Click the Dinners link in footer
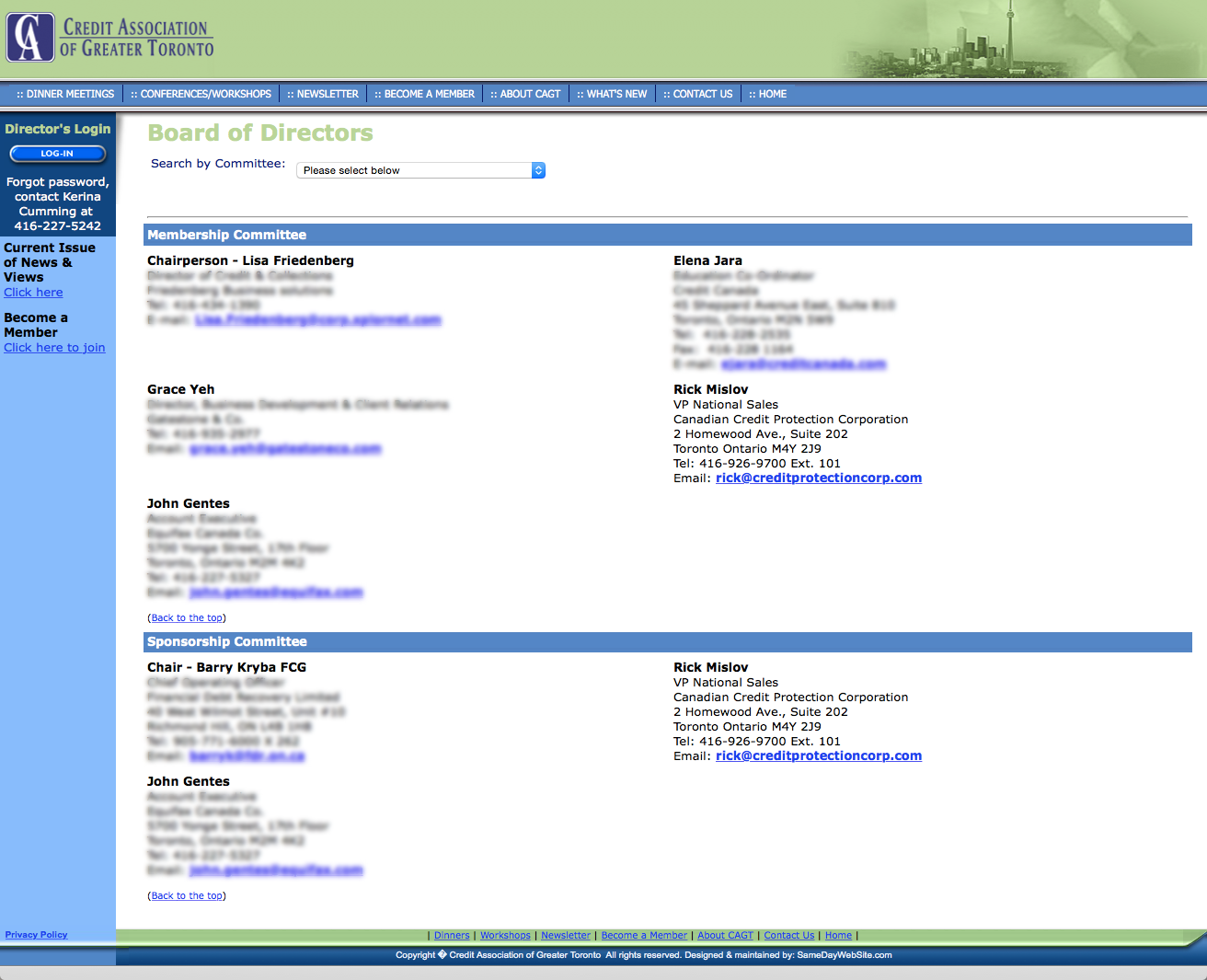This screenshot has height=980, width=1207. (x=452, y=936)
